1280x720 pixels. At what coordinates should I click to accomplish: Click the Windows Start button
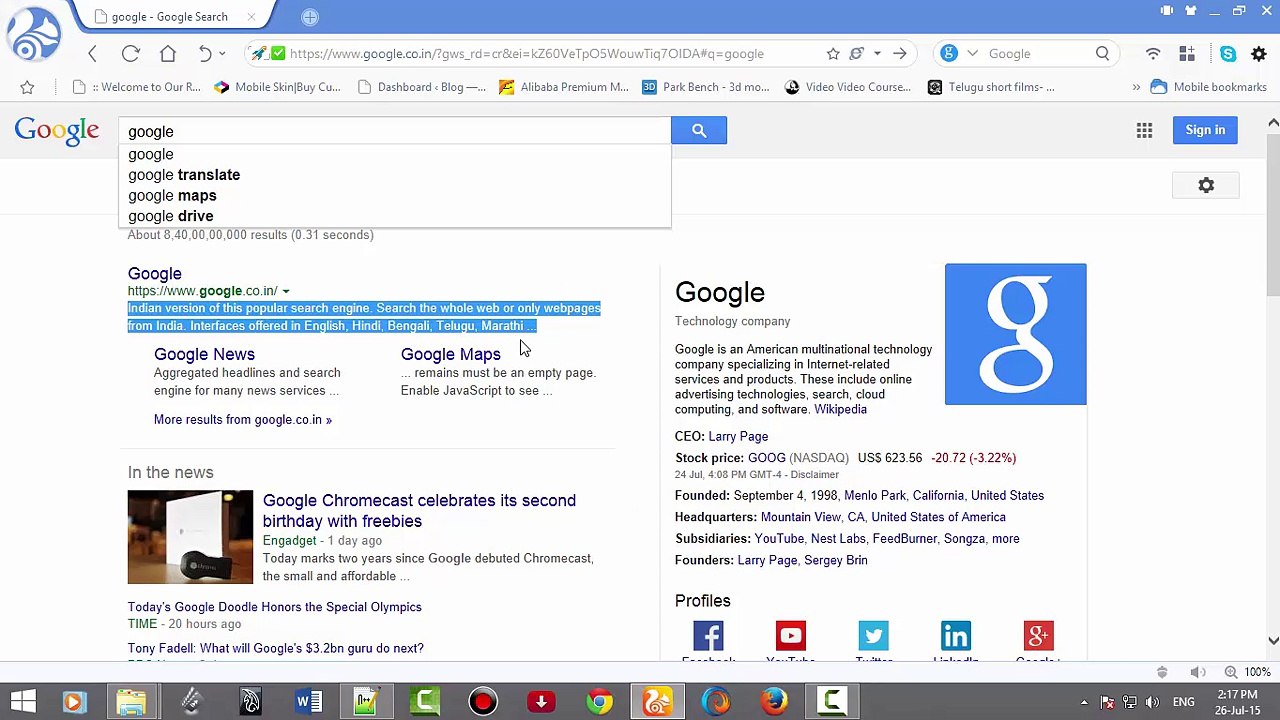(x=23, y=701)
